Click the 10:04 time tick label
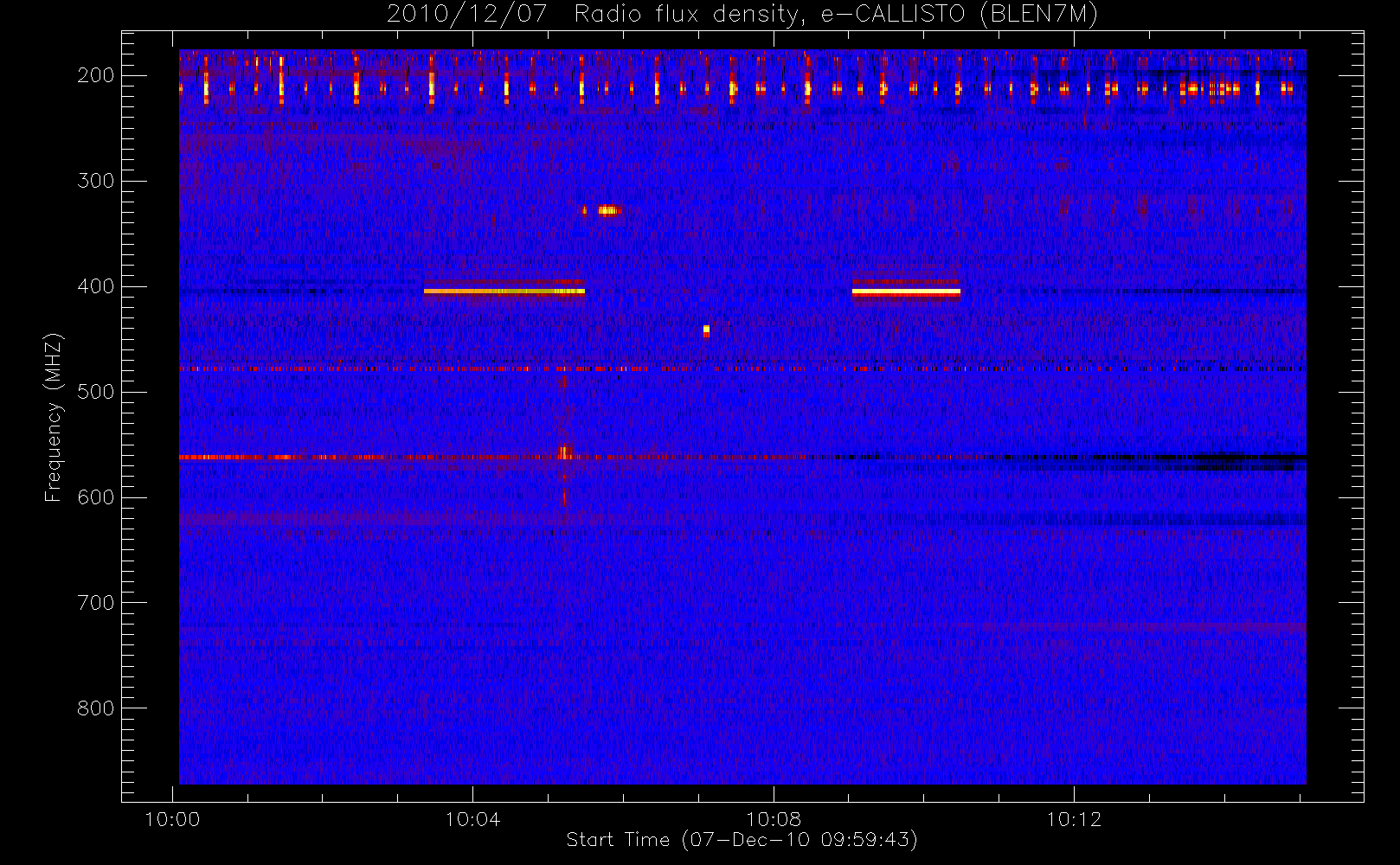Screen dimensions: 1400x865 472,819
